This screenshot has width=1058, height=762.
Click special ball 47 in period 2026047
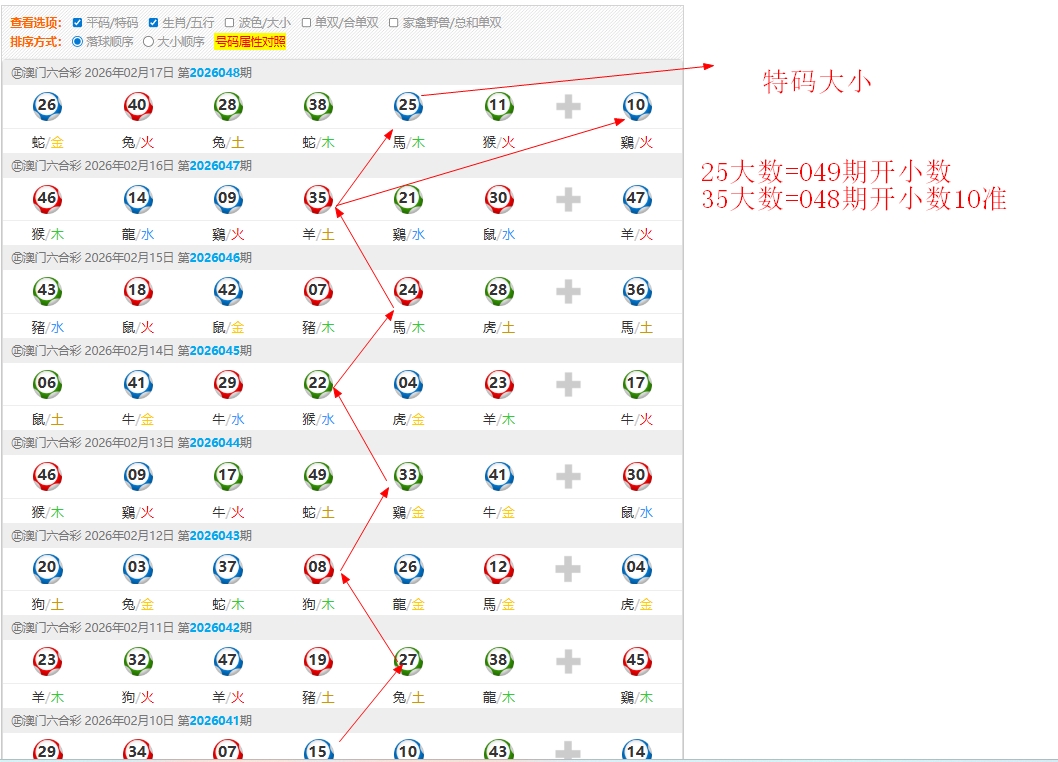[x=636, y=198]
